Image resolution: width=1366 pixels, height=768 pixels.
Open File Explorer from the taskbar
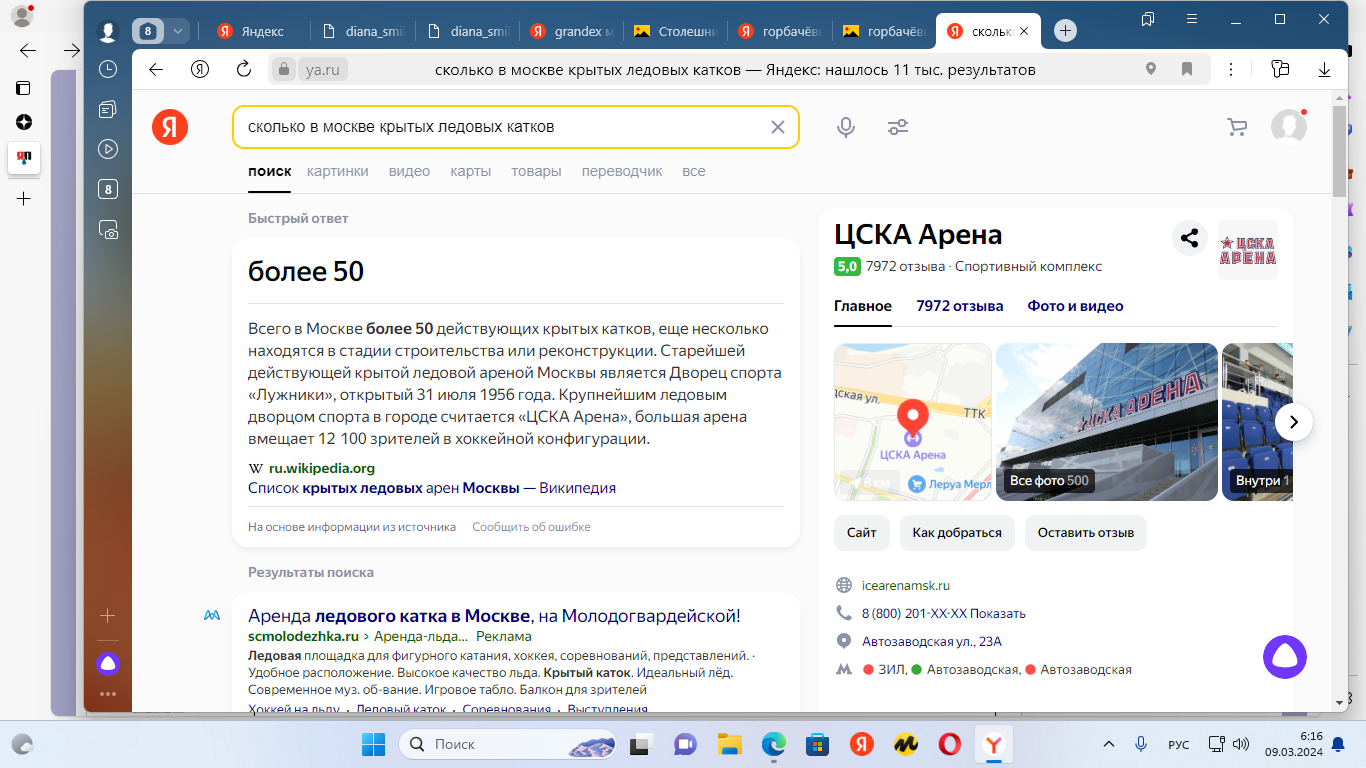[x=729, y=744]
